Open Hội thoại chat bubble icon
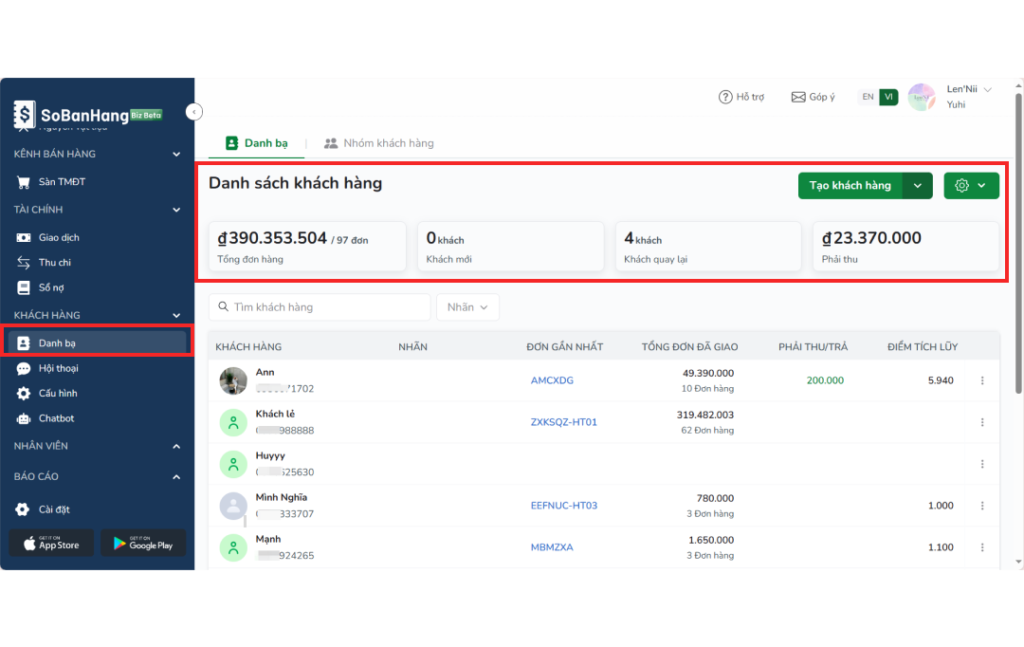Image resolution: width=1024 pixels, height=647 pixels. [x=24, y=368]
